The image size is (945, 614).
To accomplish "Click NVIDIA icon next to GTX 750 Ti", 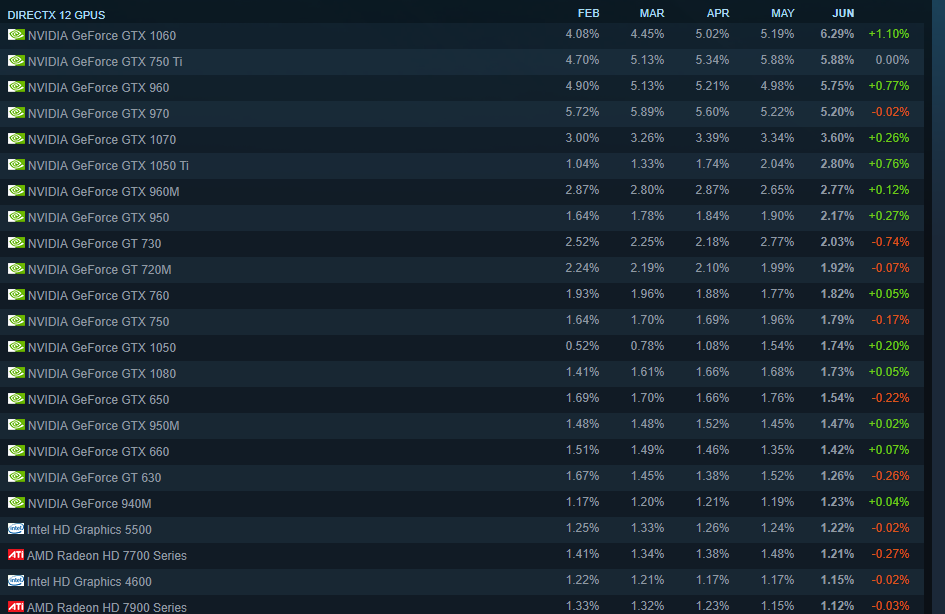I will tap(16, 61).
